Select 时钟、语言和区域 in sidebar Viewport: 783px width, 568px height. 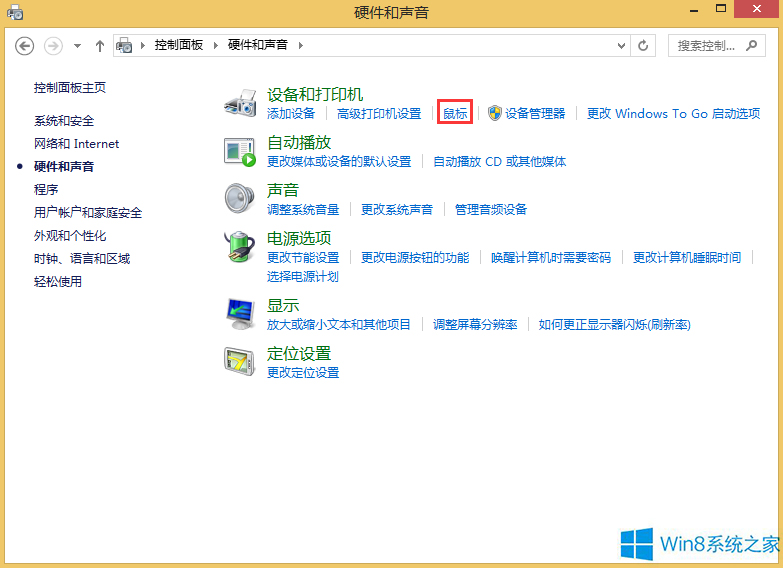pos(82,259)
